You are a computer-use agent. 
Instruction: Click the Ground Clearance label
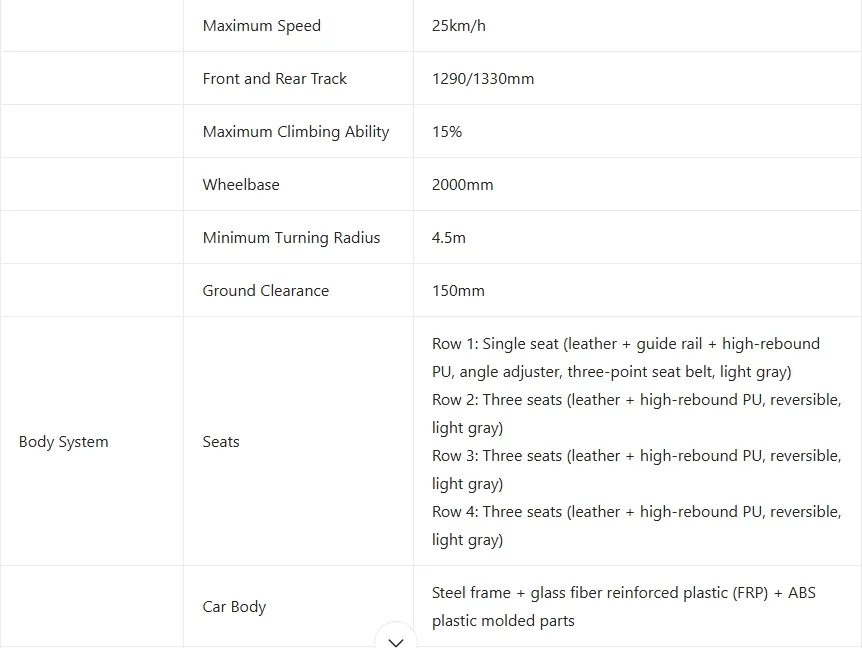[x=266, y=291]
